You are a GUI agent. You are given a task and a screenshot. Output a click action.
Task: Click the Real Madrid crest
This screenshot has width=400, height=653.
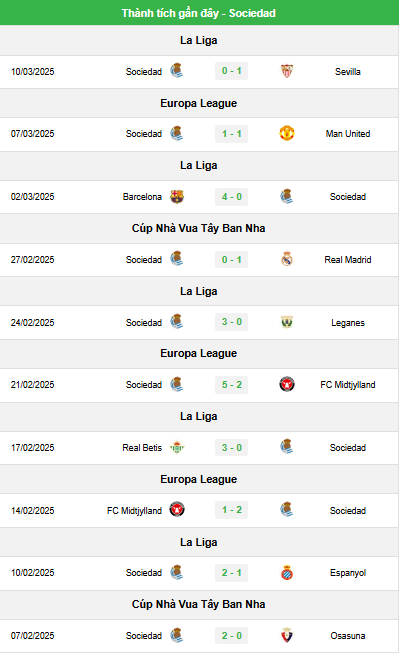pyautogui.click(x=287, y=259)
